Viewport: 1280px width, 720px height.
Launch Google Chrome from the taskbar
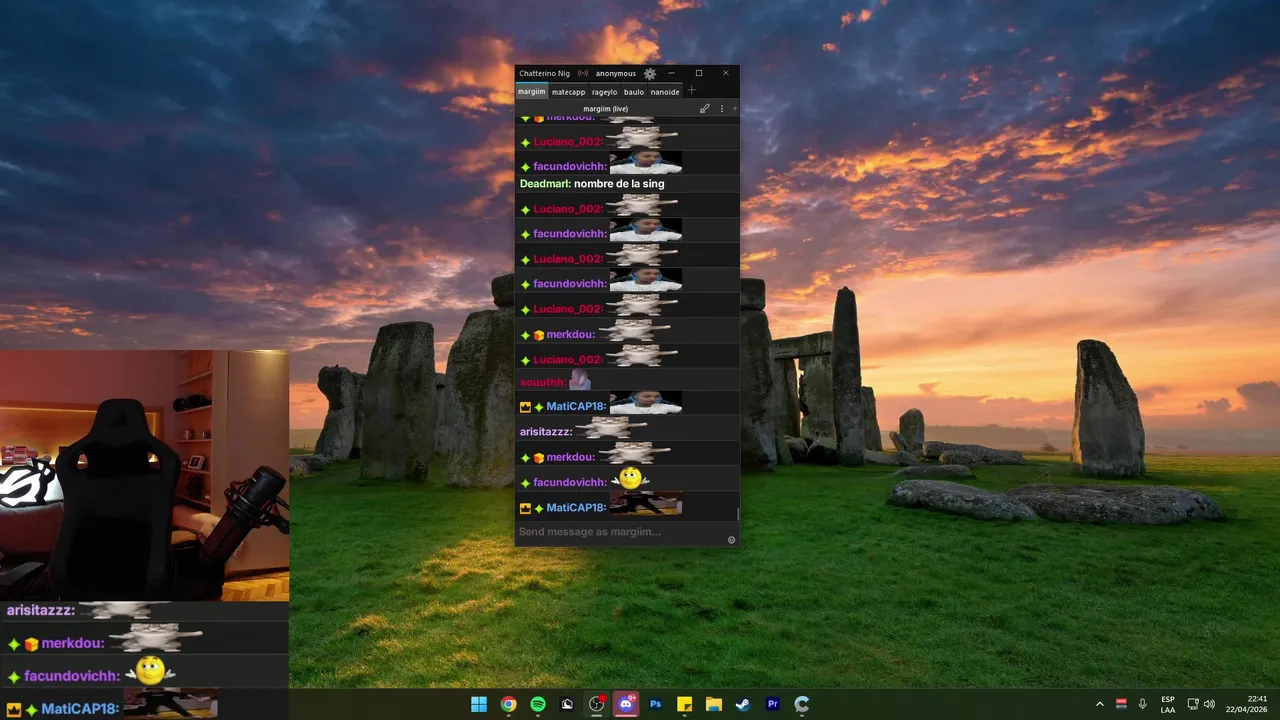pyautogui.click(x=508, y=704)
